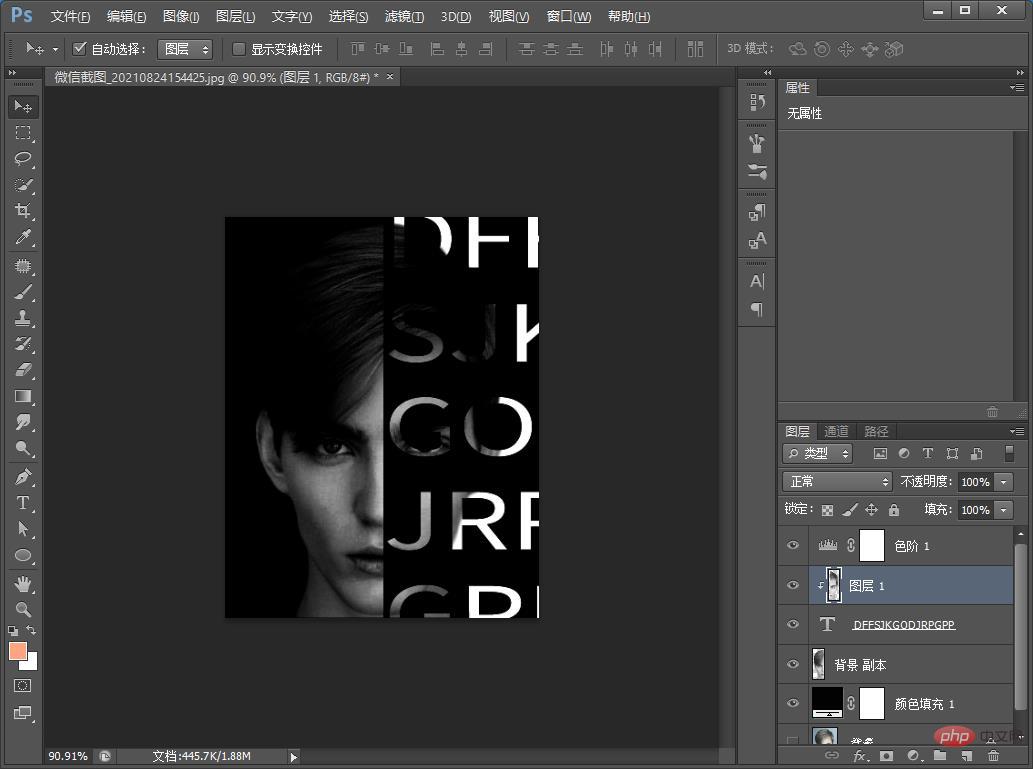
Task: Select the Spot Healing Brush tool
Action: 23,266
